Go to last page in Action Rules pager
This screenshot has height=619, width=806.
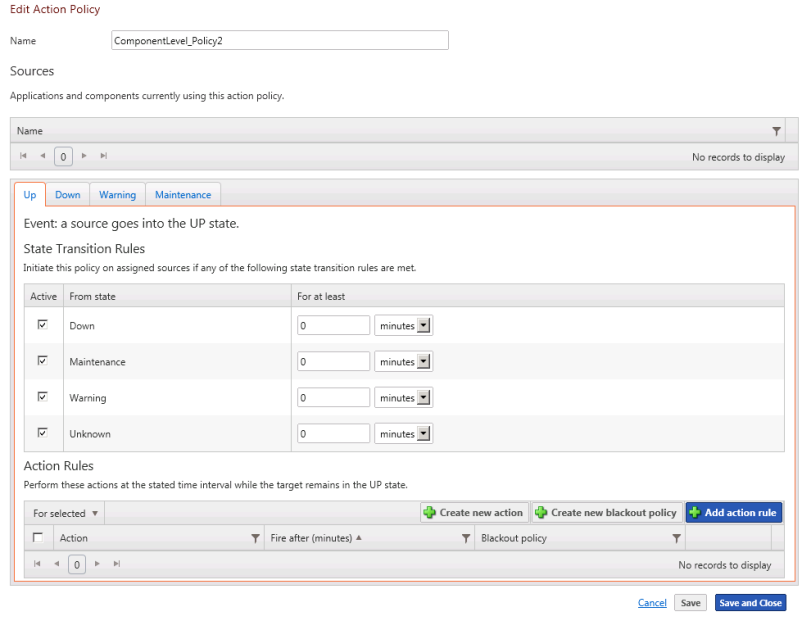[117, 564]
